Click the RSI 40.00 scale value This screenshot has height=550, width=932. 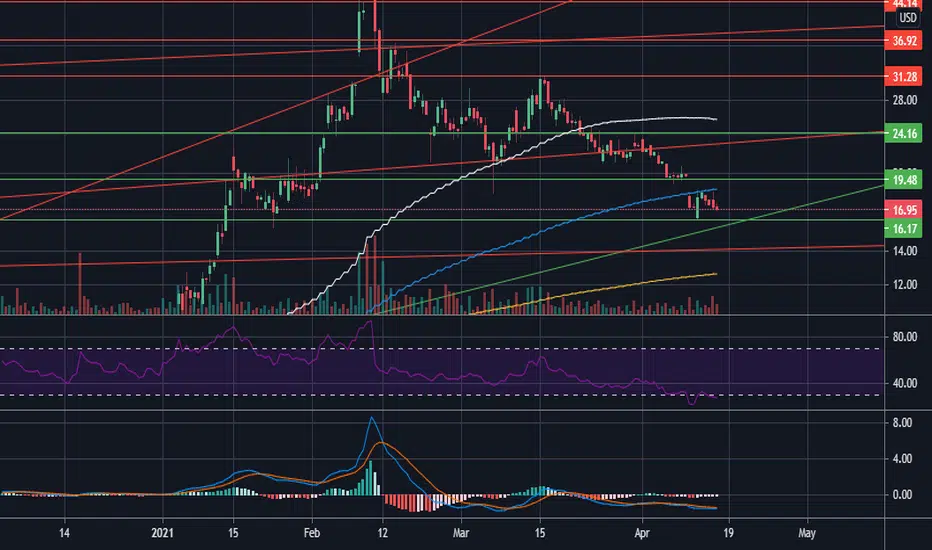pyautogui.click(x=904, y=384)
